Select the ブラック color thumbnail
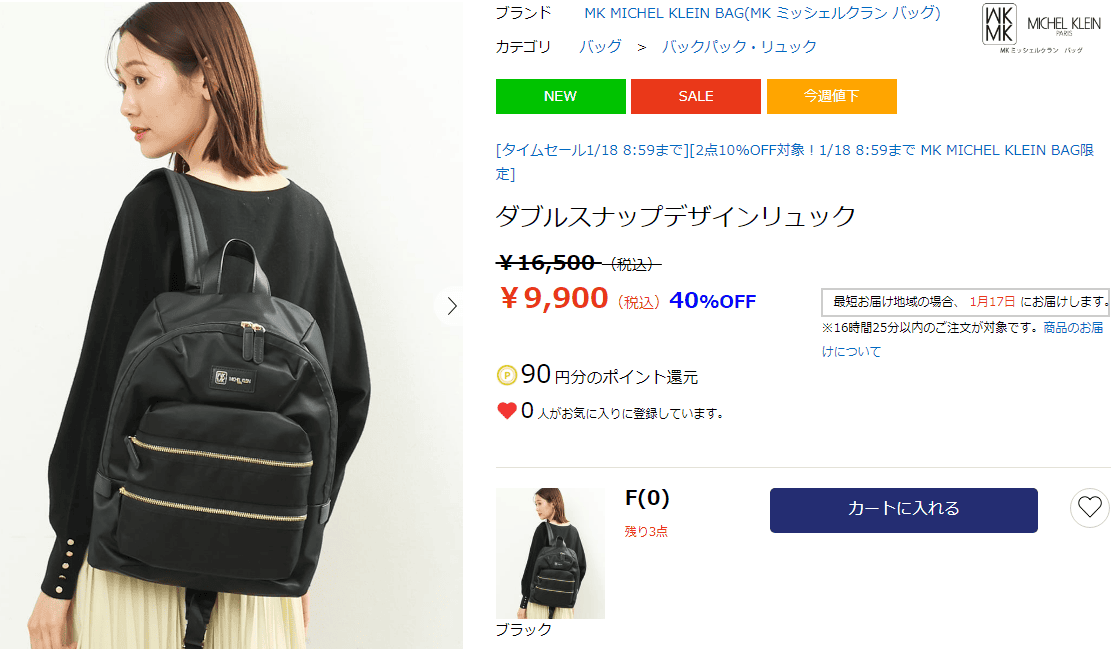 550,553
